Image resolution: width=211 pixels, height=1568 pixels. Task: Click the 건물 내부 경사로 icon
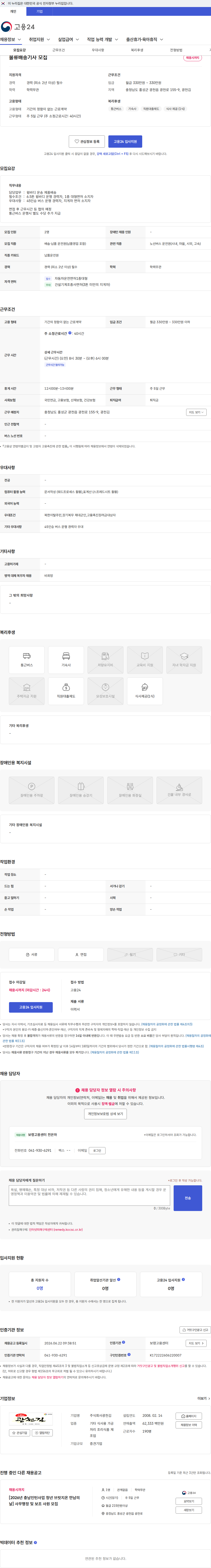(x=179, y=790)
